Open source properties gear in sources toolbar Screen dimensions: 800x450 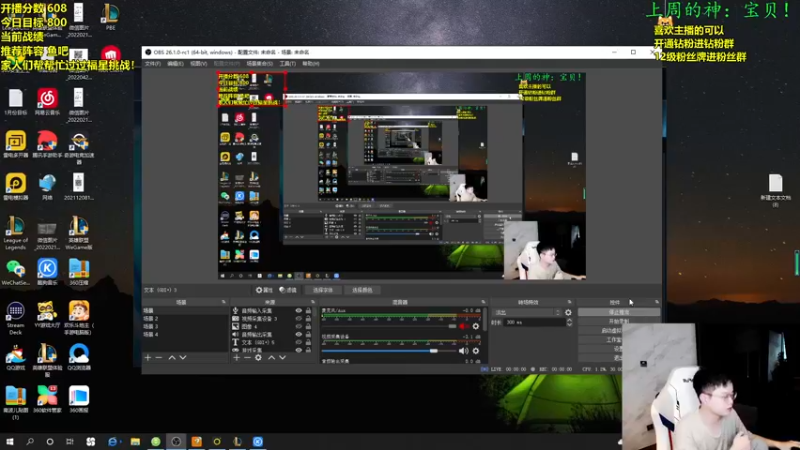click(258, 358)
